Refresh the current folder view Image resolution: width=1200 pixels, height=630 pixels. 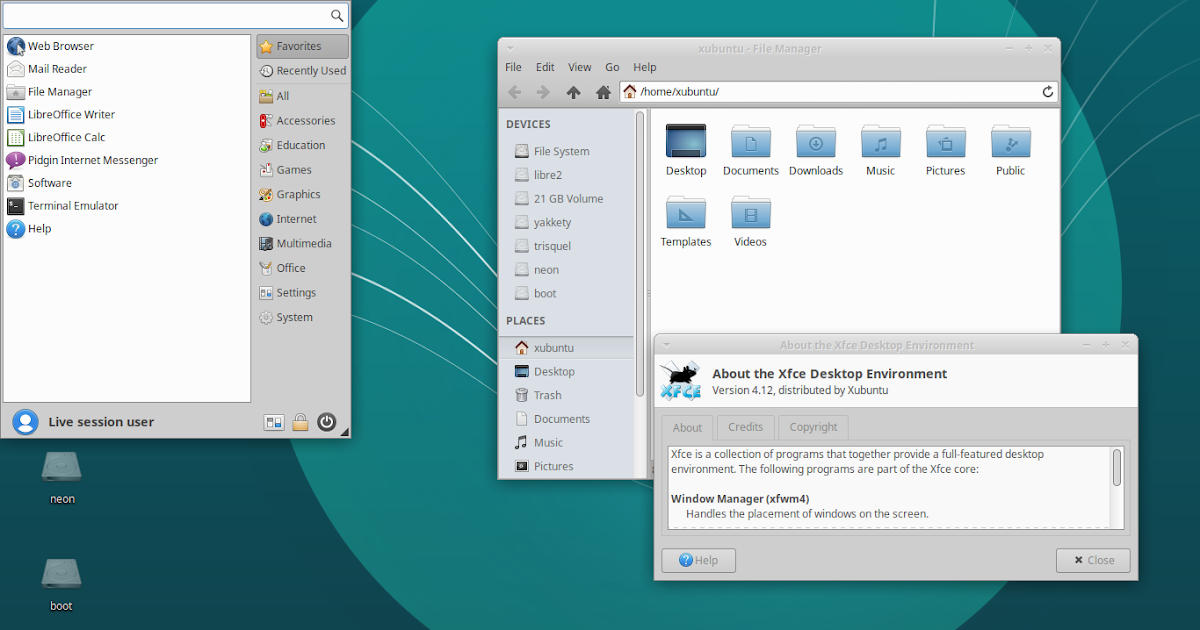click(x=1047, y=91)
